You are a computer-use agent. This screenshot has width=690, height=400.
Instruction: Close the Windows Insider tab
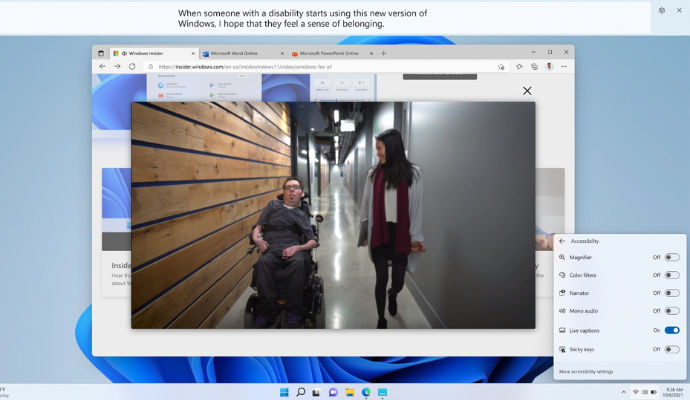[193, 53]
